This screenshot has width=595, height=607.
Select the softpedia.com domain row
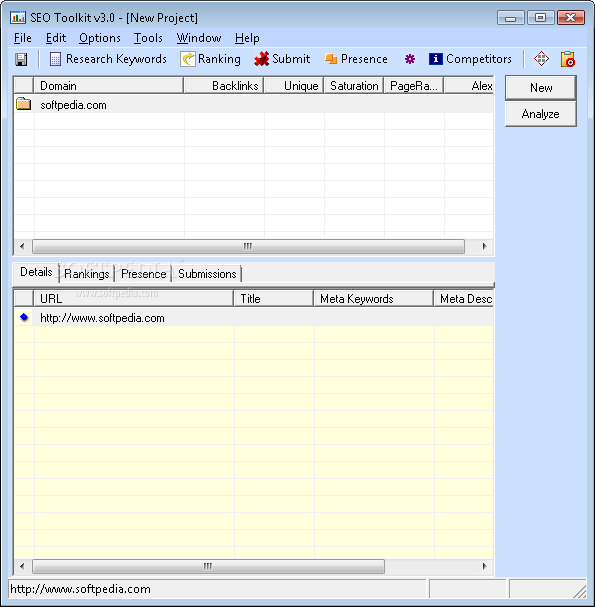point(254,105)
